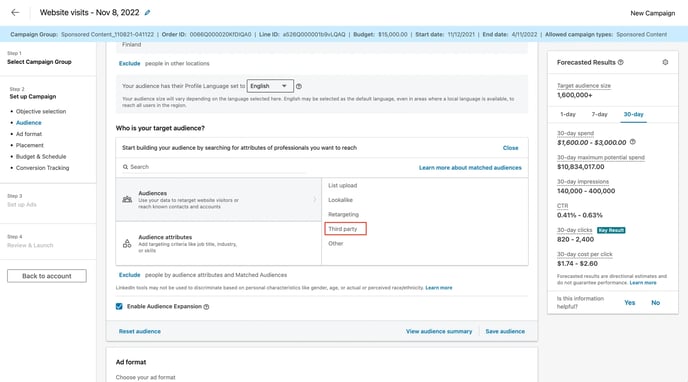Toggle Enable Audience Expansion checkbox
The width and height of the screenshot is (688, 382).
tap(119, 307)
